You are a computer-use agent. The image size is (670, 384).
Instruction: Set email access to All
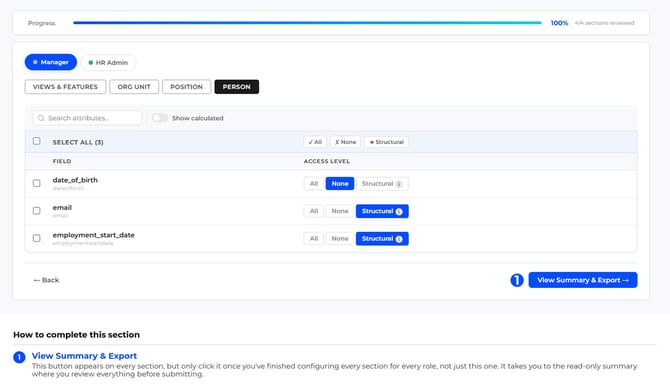314,211
